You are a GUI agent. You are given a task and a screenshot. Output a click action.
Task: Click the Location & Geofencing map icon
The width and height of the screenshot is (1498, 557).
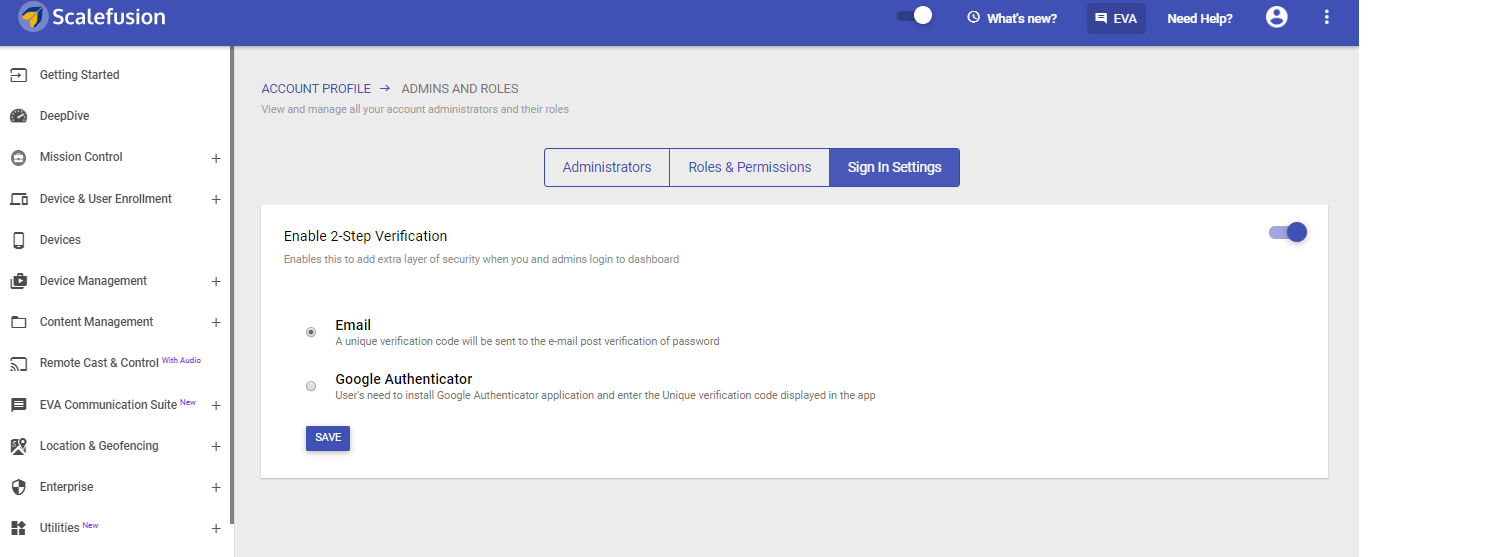(18, 446)
